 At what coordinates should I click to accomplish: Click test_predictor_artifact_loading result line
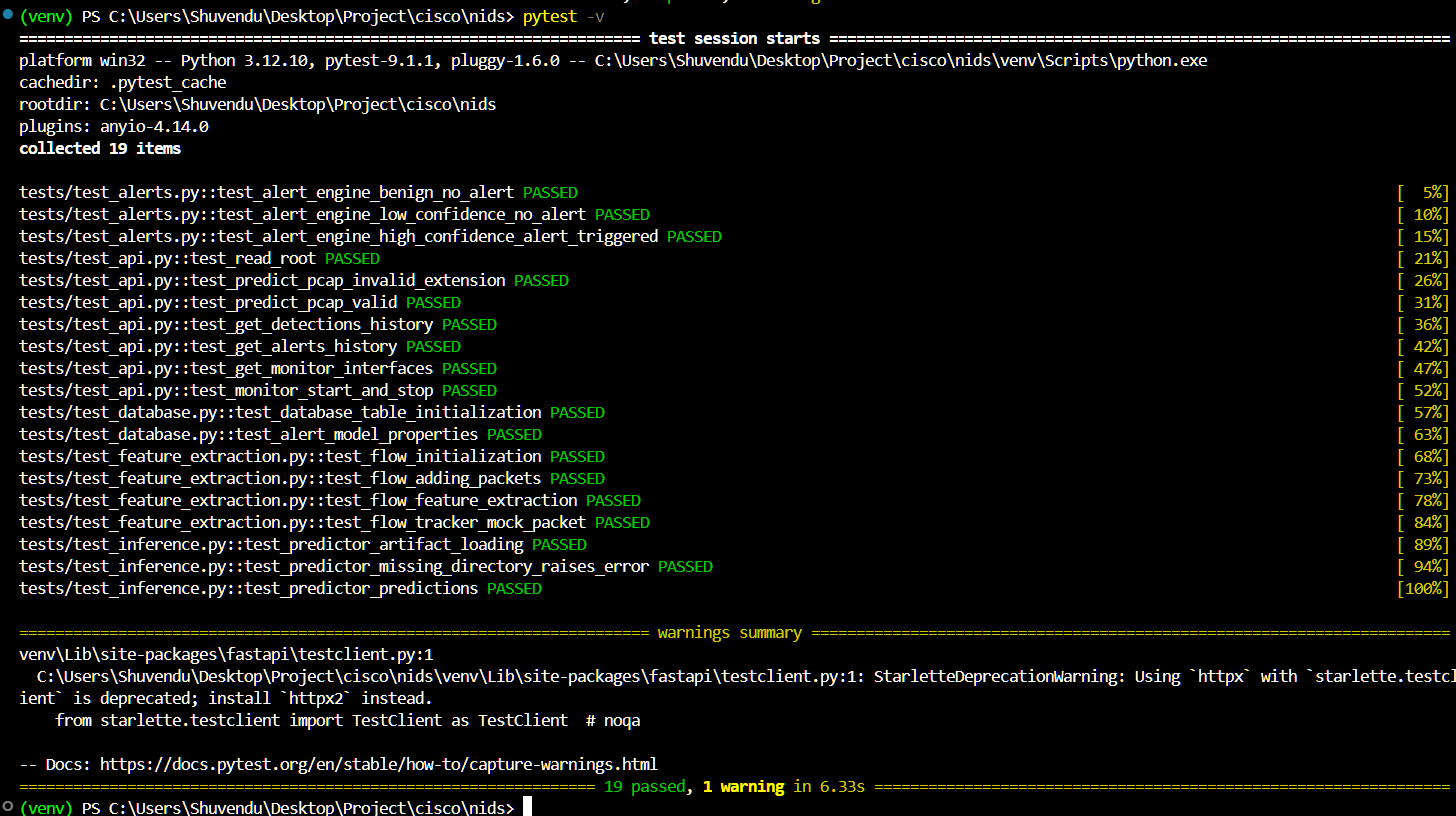coord(303,545)
